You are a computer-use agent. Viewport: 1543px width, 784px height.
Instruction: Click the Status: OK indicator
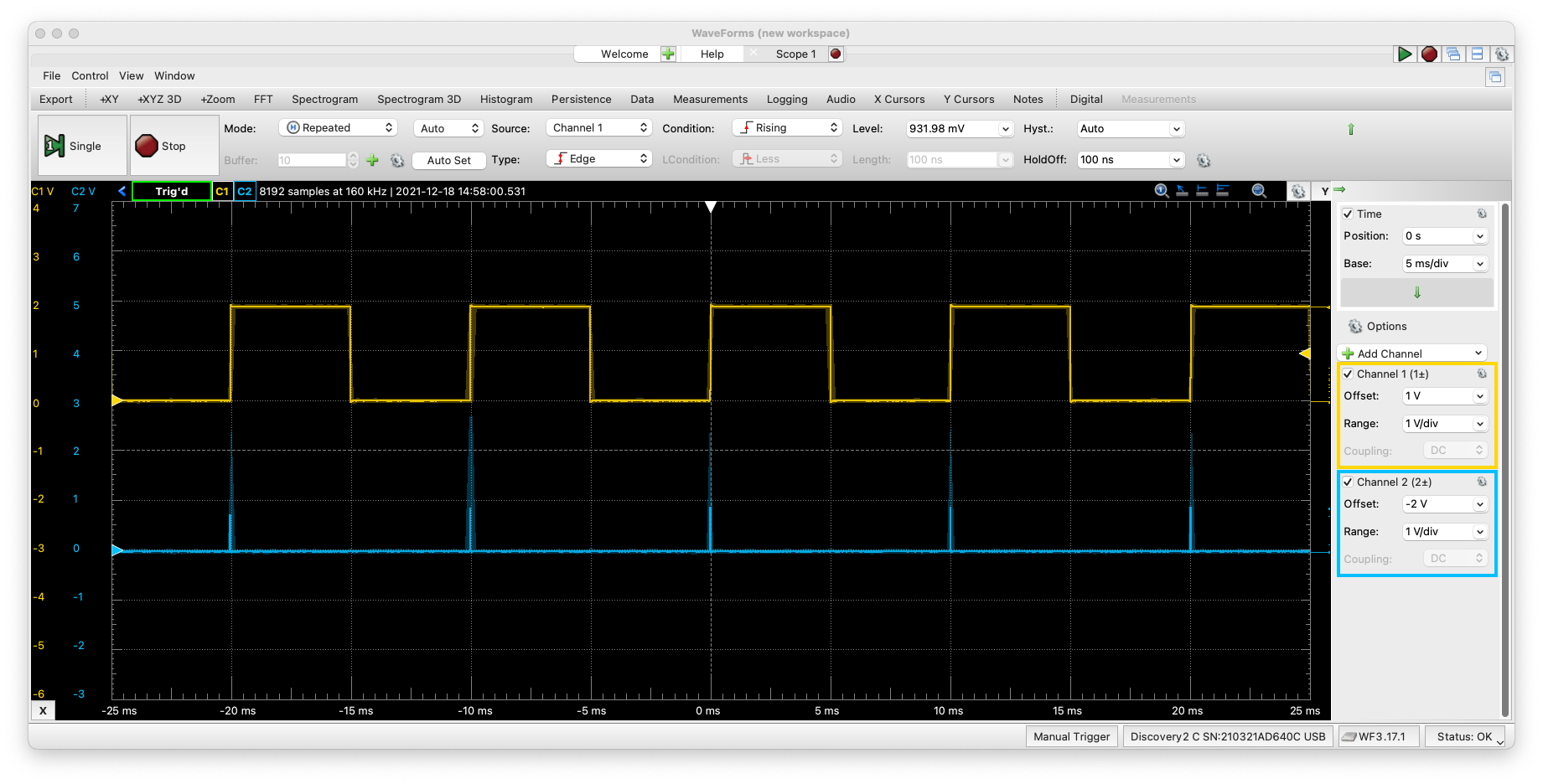1465,736
